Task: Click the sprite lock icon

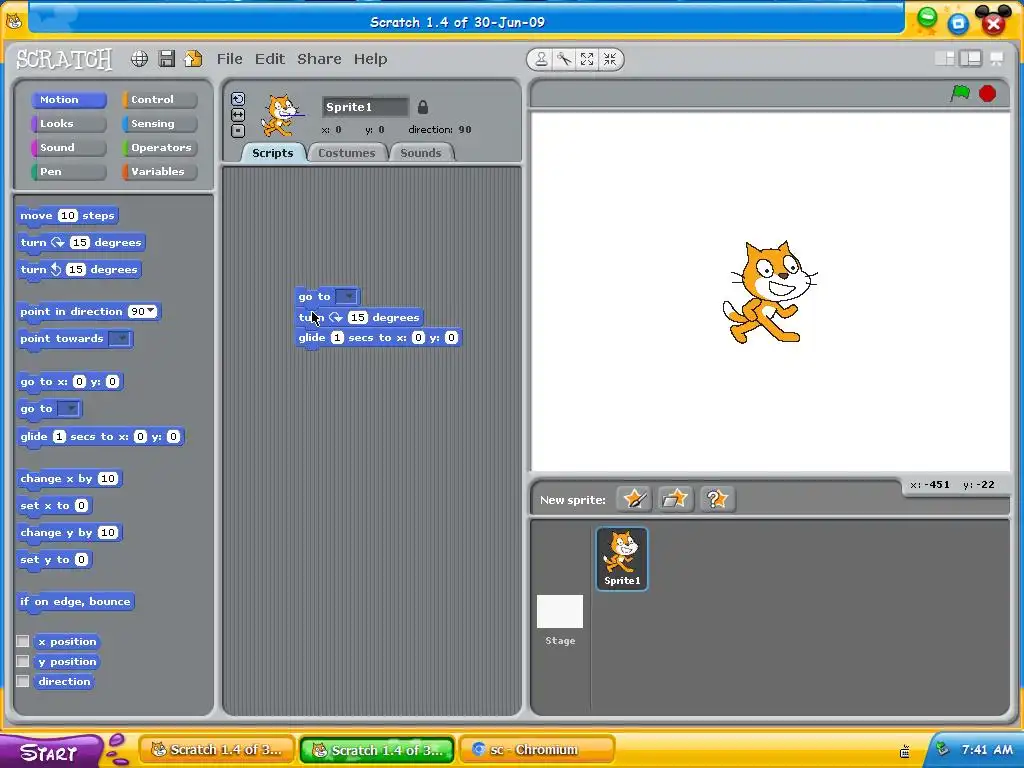Action: tap(423, 107)
